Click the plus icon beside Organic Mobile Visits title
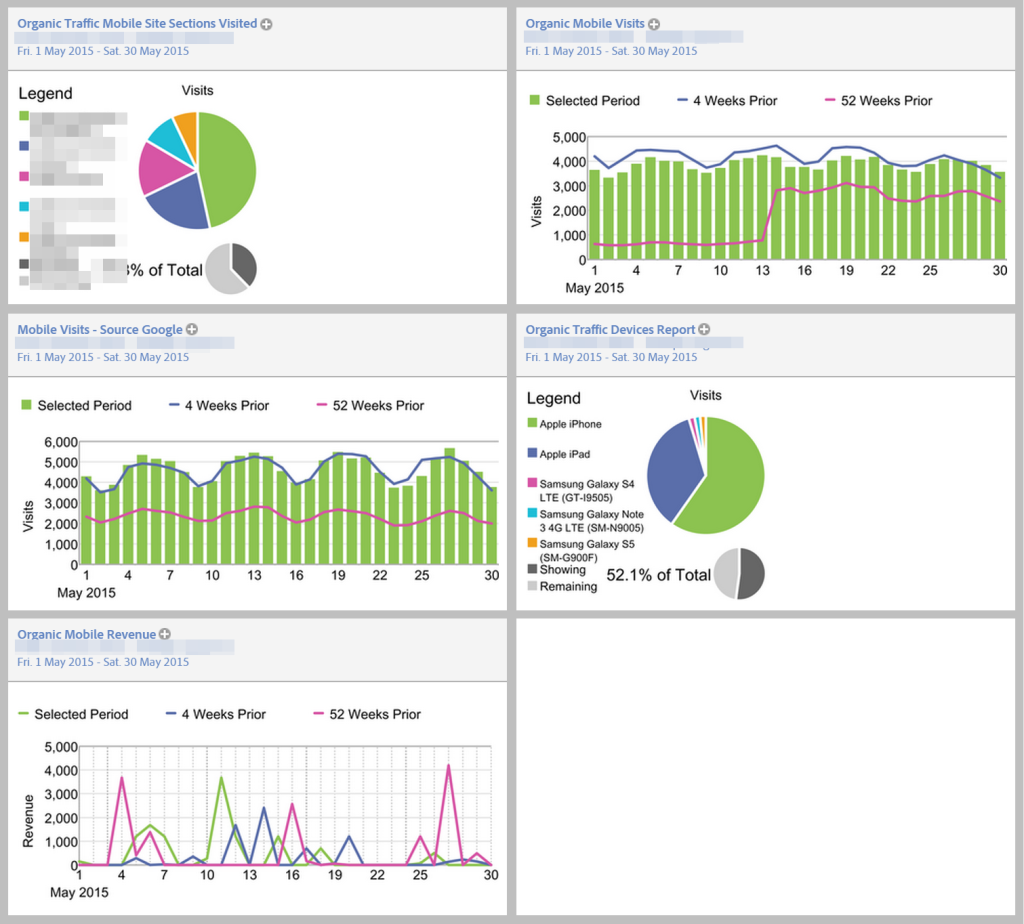1024x924 pixels. pos(654,23)
